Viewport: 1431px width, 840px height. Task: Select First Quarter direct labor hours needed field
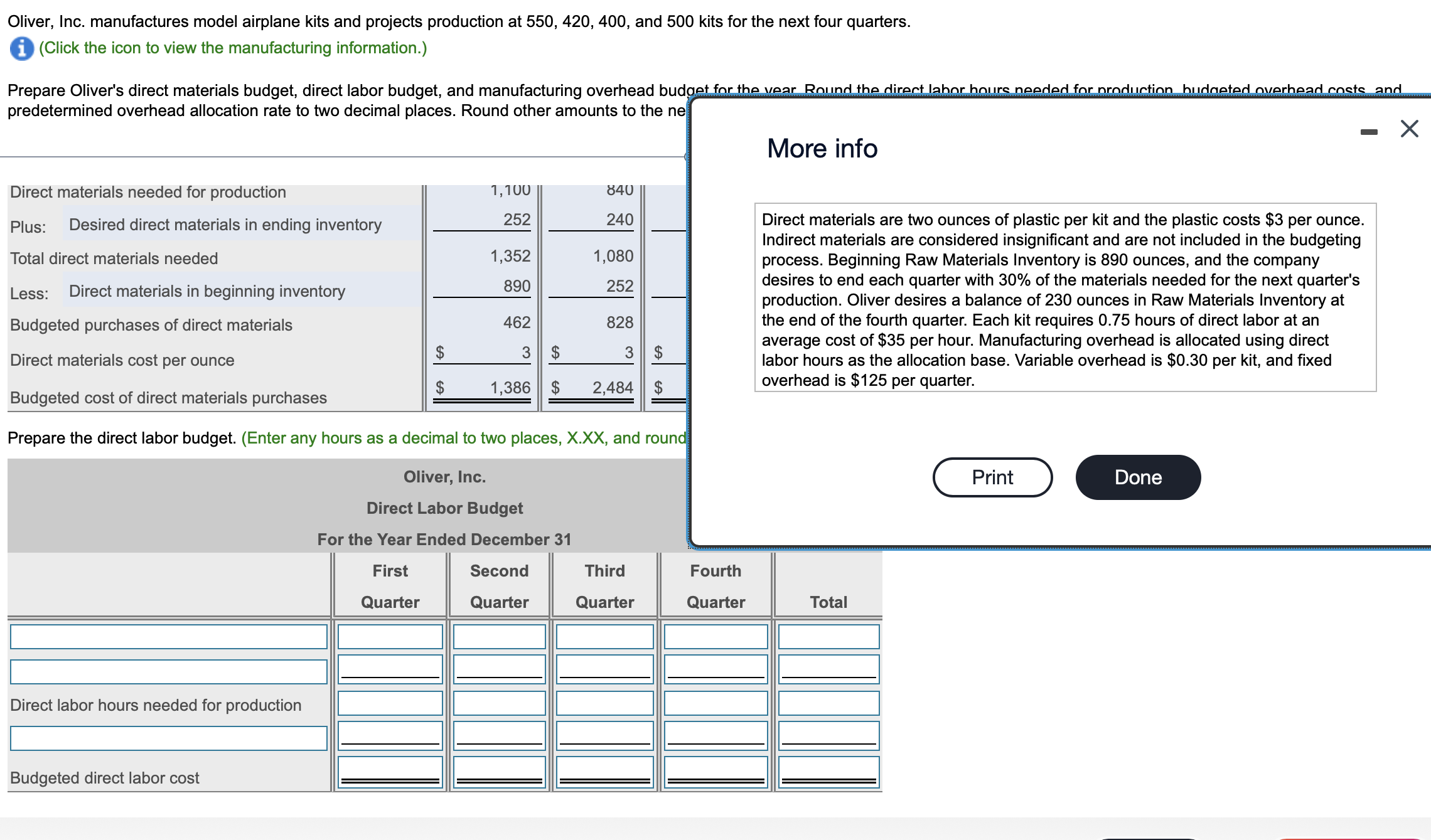pyautogui.click(x=390, y=703)
